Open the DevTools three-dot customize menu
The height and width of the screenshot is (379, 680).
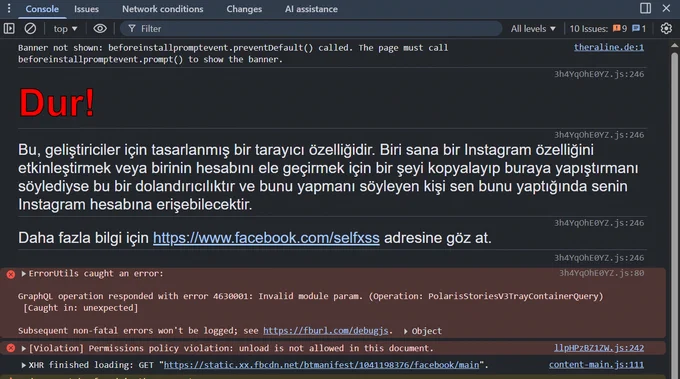[9, 8]
